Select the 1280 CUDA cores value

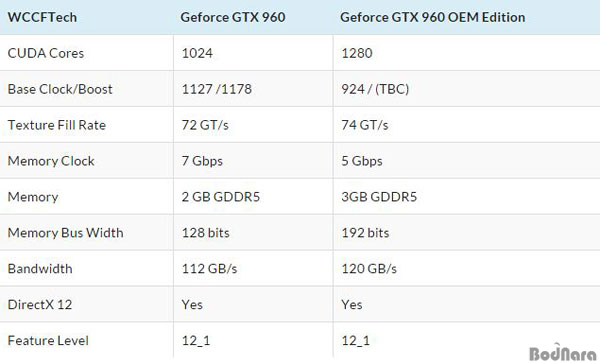(357, 53)
